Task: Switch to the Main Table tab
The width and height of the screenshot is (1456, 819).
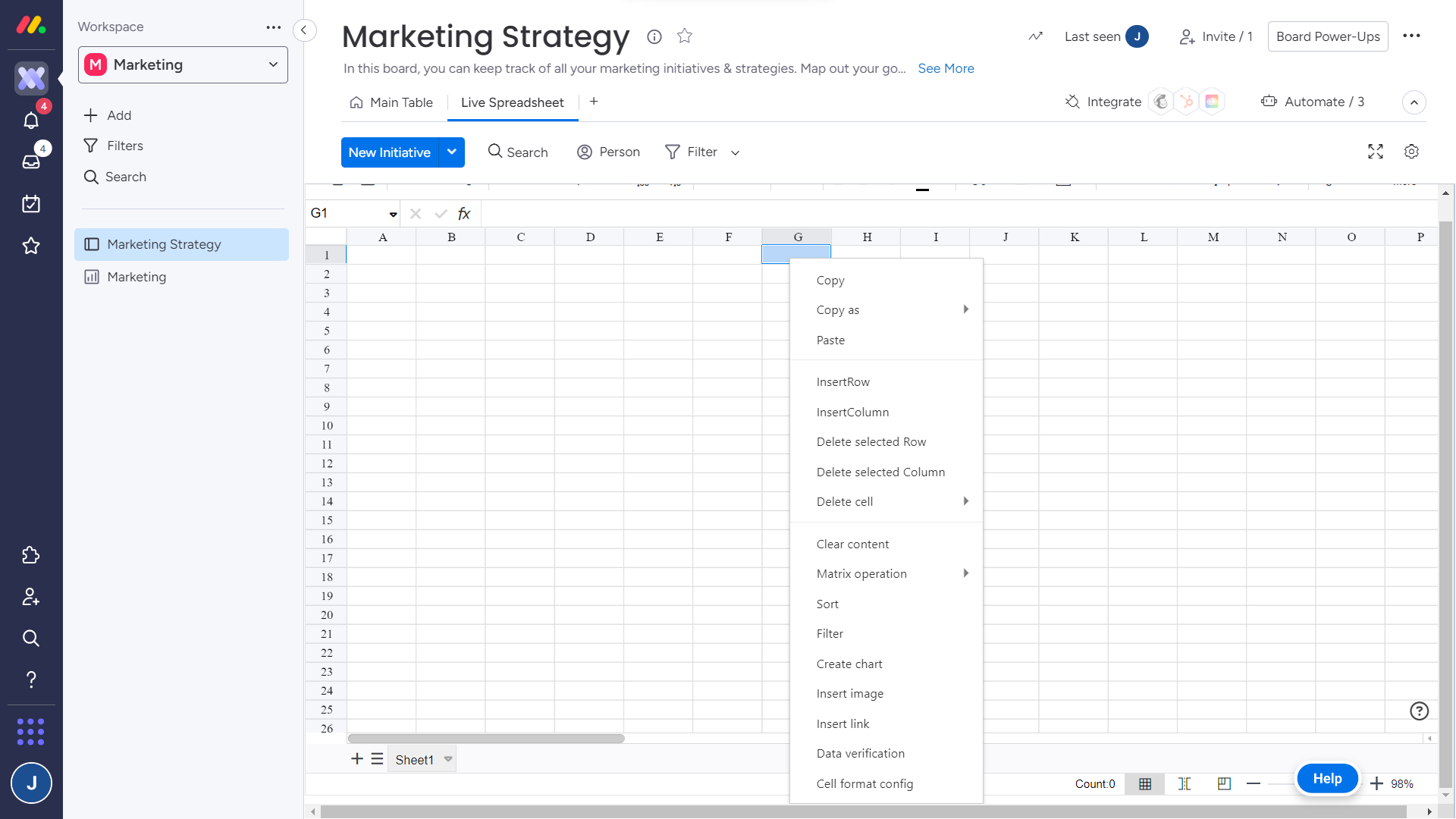Action: [x=391, y=102]
